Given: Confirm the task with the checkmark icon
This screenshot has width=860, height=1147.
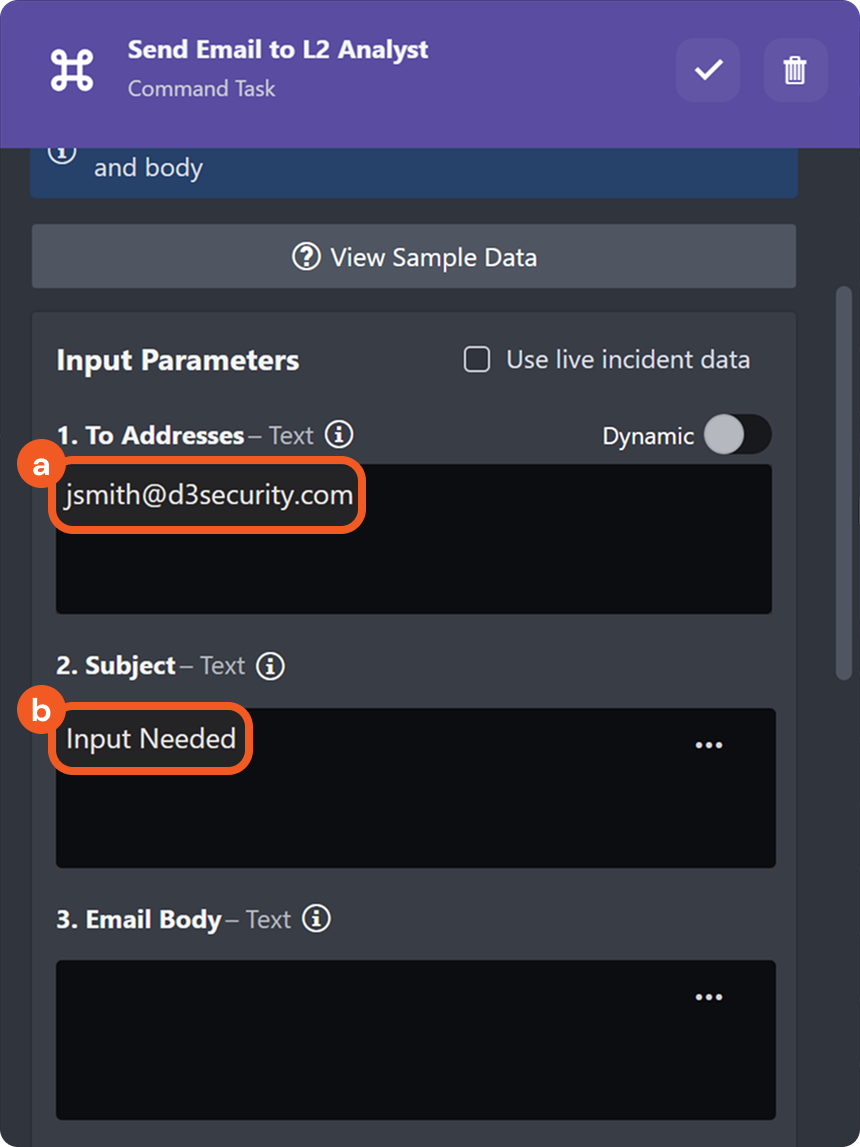Looking at the screenshot, I should [708, 70].
